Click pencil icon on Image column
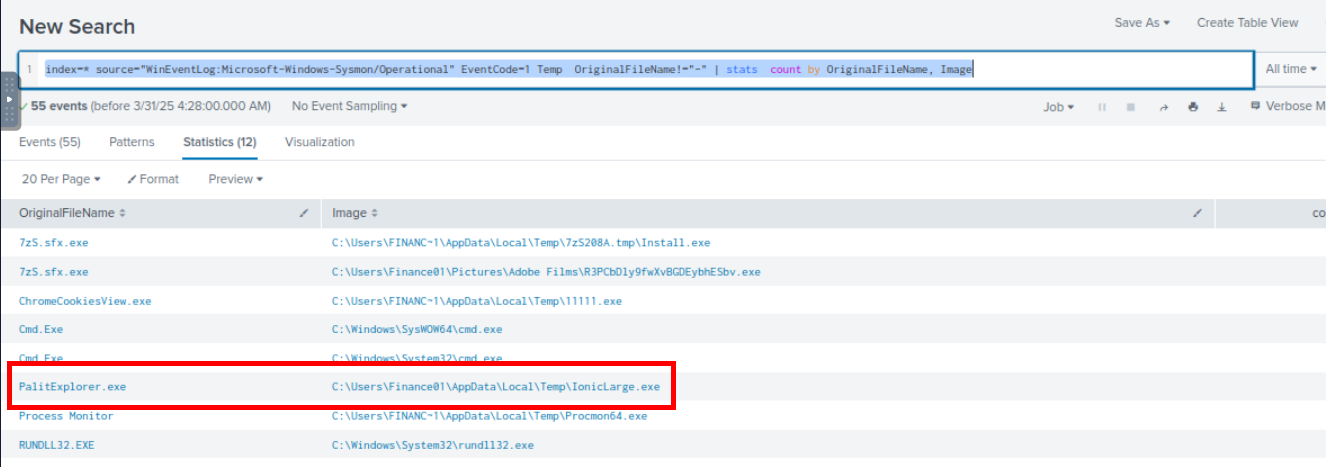 1197,213
